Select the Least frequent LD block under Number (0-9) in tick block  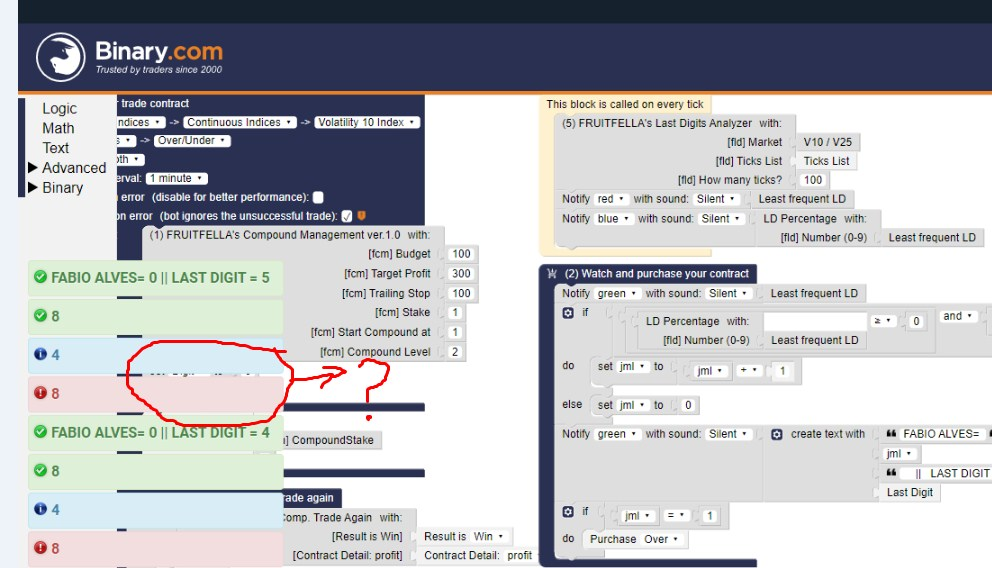tap(932, 237)
